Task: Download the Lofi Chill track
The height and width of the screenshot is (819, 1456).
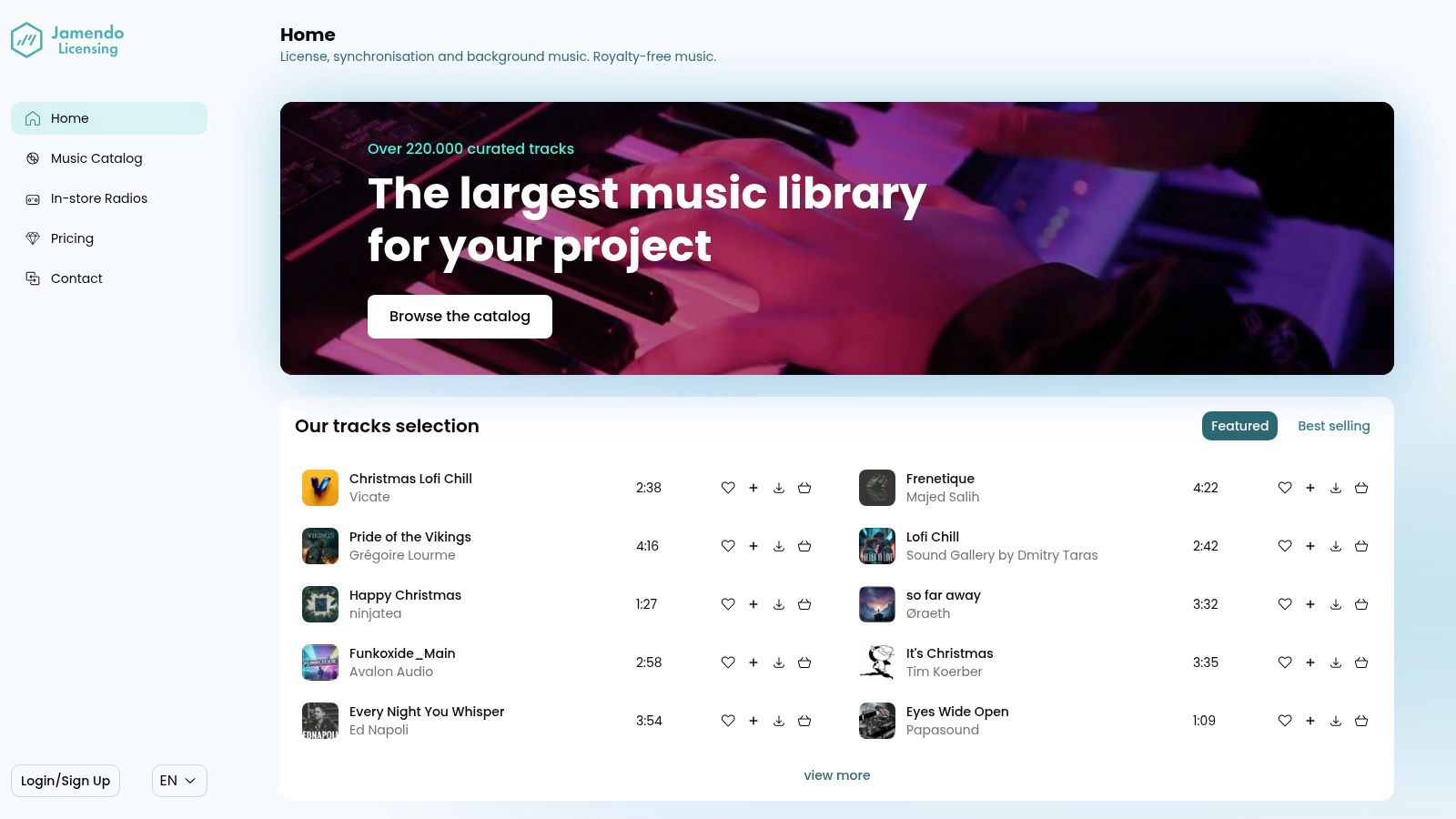Action: point(1336,546)
